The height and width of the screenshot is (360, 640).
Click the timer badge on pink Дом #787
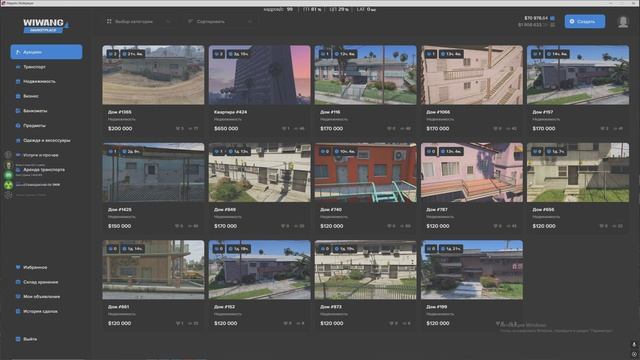click(451, 151)
